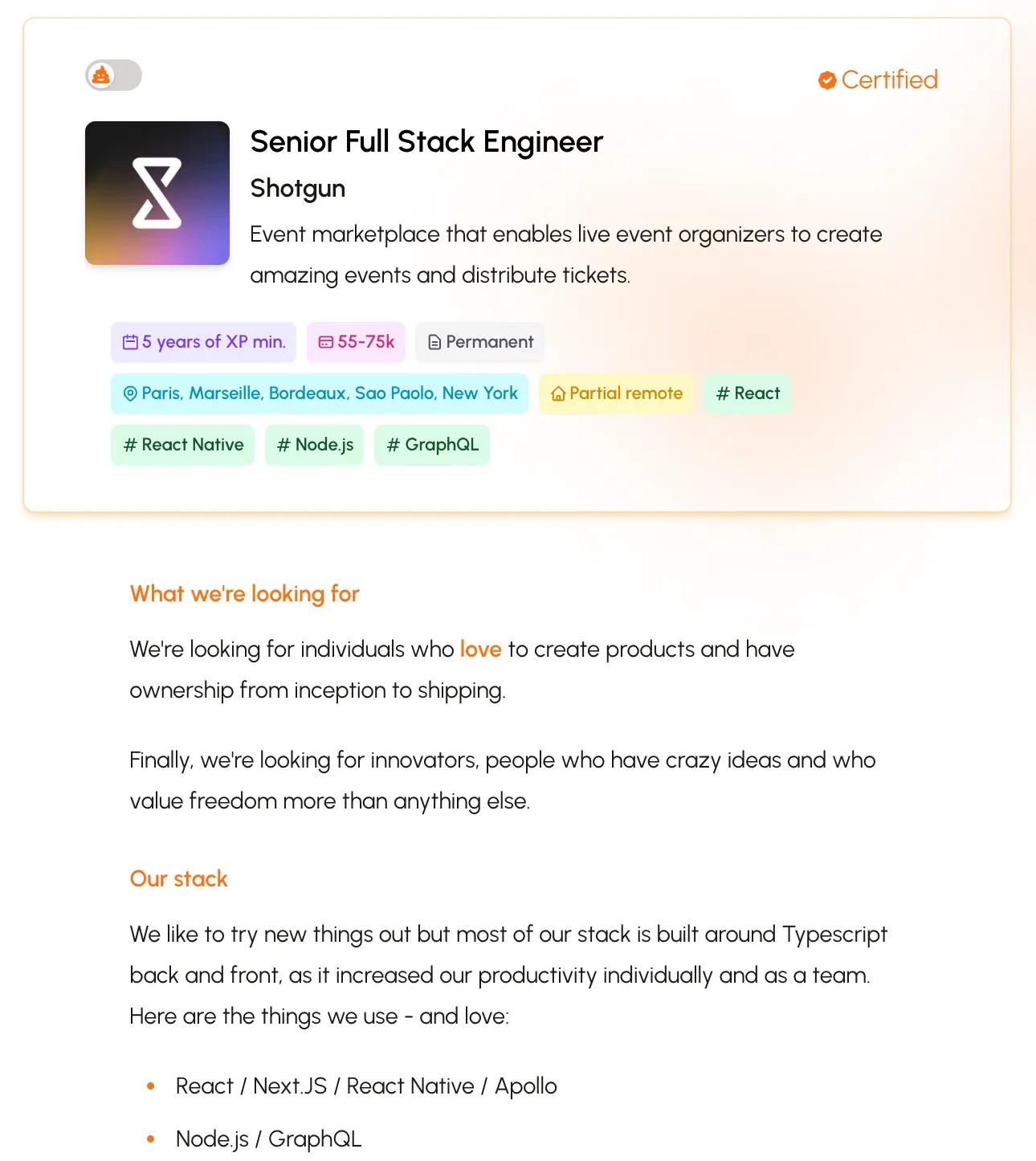Click the Certified label text
This screenshot has height=1161, width=1036.
890,79
